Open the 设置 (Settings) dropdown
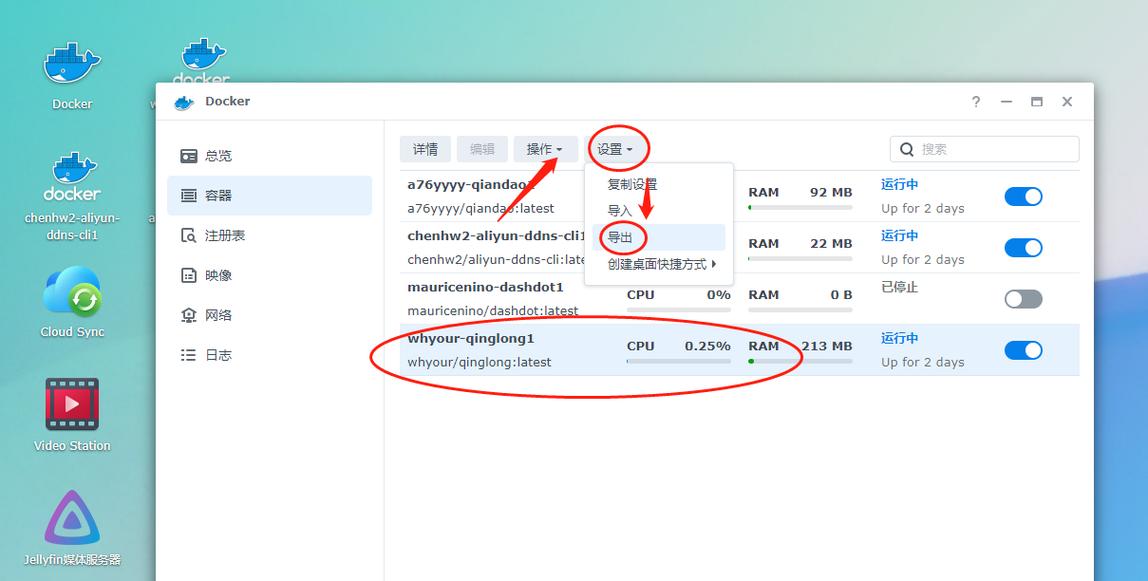This screenshot has height=581, width=1148. [617, 148]
